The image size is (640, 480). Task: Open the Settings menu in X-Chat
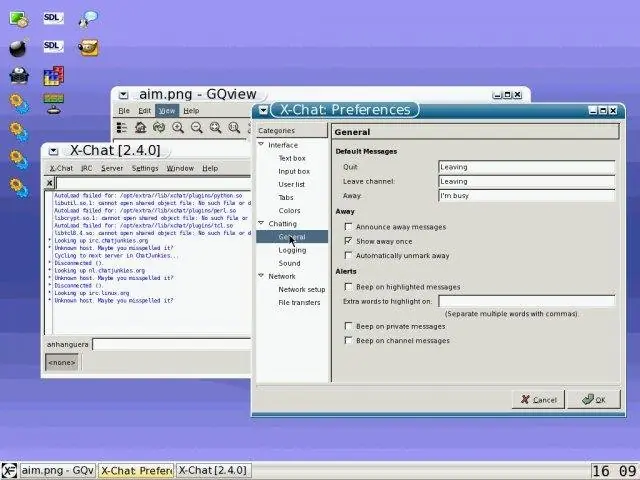click(x=145, y=168)
